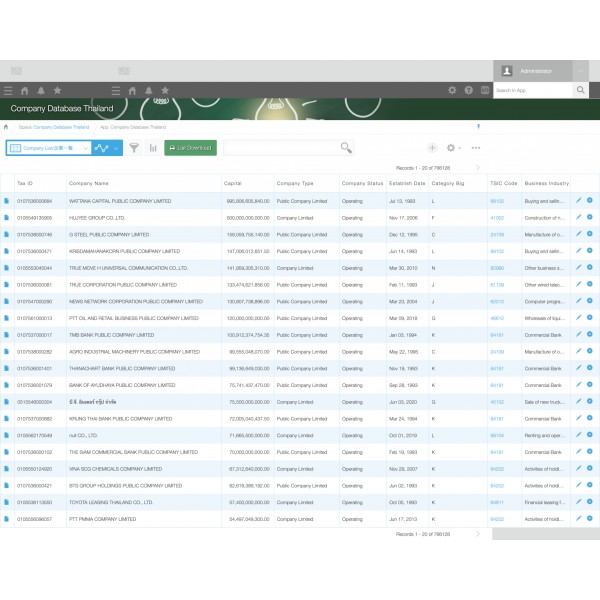Open TSIC code link in PTT PMMA row

tap(497, 519)
